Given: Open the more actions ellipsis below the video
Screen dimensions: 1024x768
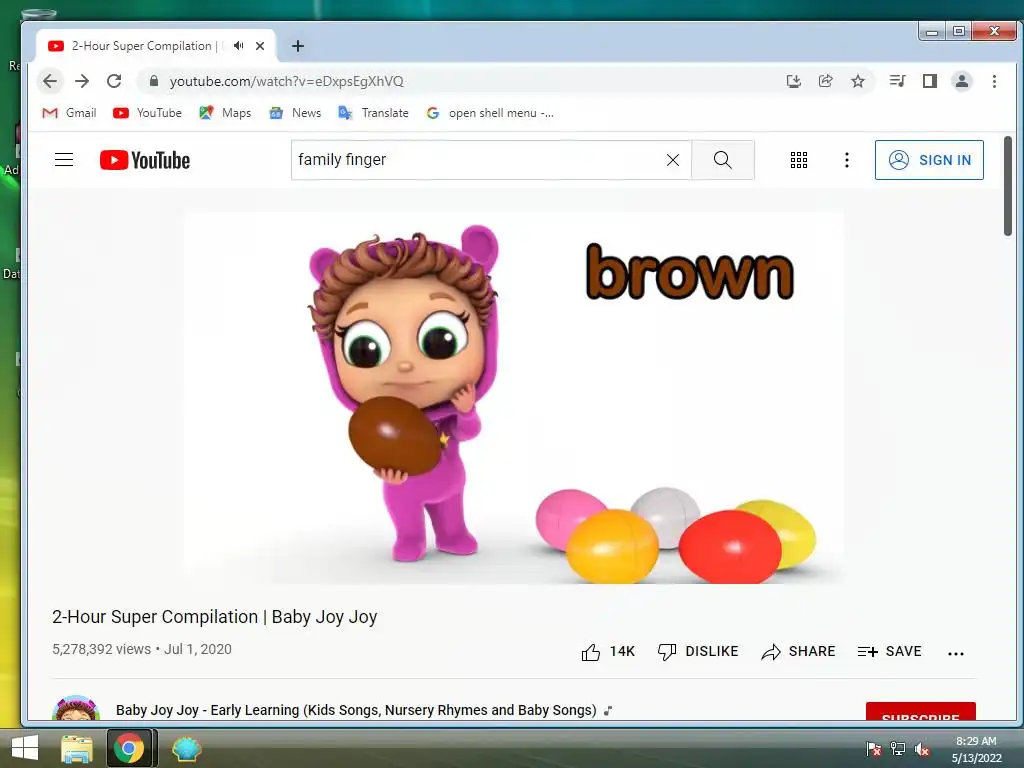Looking at the screenshot, I should tap(956, 653).
